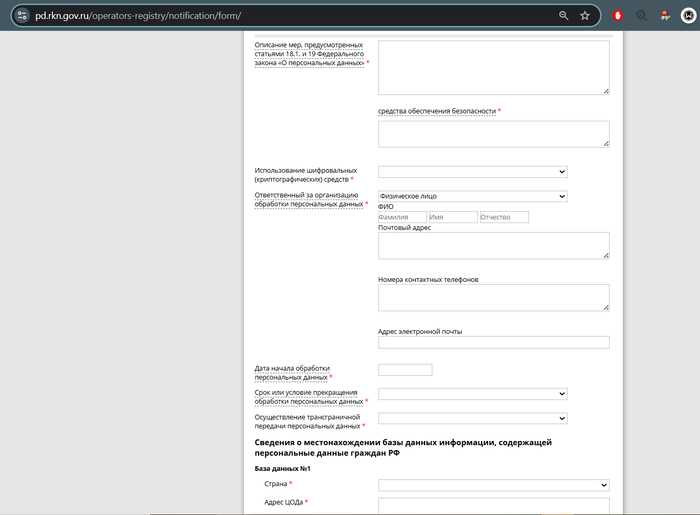This screenshot has height=515, width=700.
Task: Focus the 'Почтовый адрес' text area
Action: point(494,245)
